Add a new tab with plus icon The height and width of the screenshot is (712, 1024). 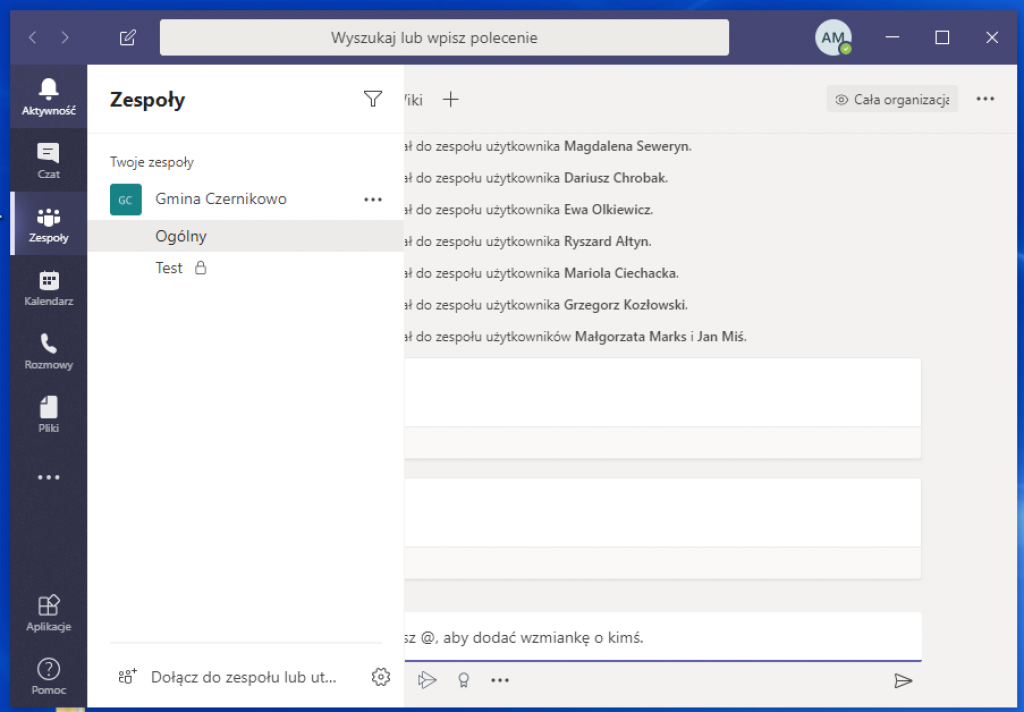pyautogui.click(x=451, y=99)
